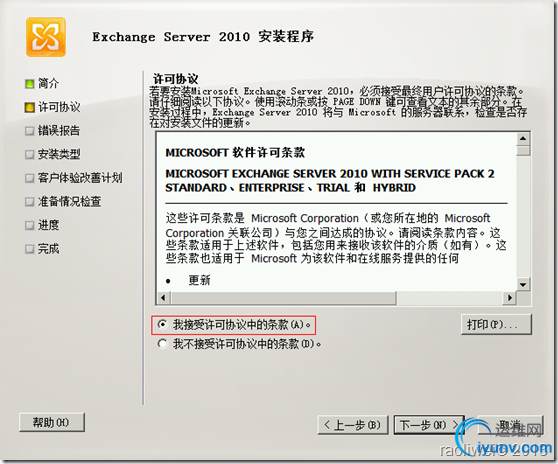The image size is (558, 464).
Task: Click the yellow 许可协议 step indicator
Action: coord(30,107)
